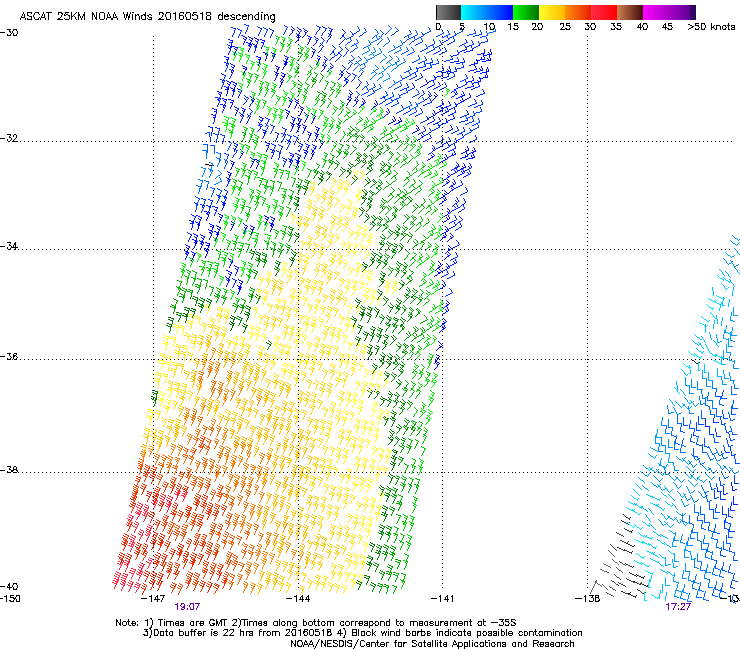Click the '>50 knots' legend label
The image size is (740, 650).
tap(711, 27)
